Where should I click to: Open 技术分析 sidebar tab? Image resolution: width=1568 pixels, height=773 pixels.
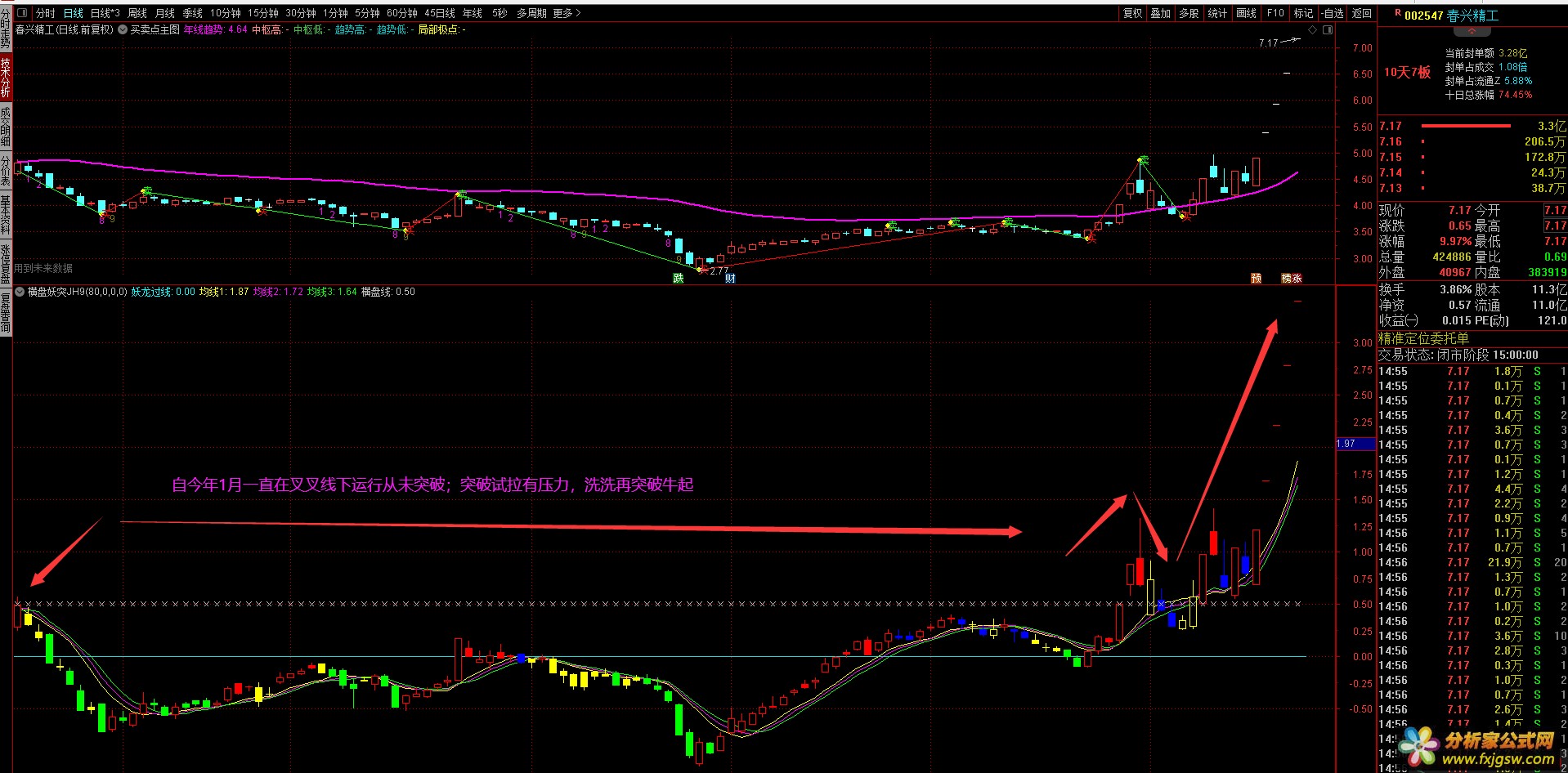[x=6, y=78]
